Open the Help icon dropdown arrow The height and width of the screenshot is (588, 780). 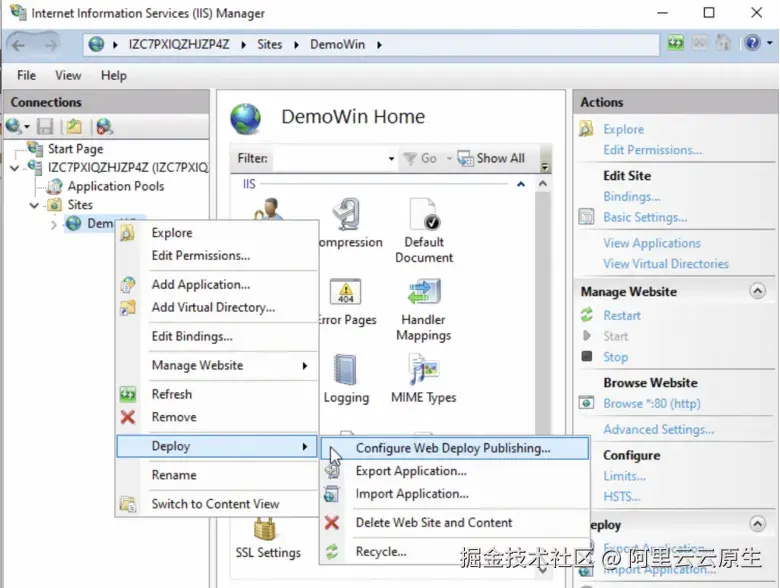[x=770, y=43]
